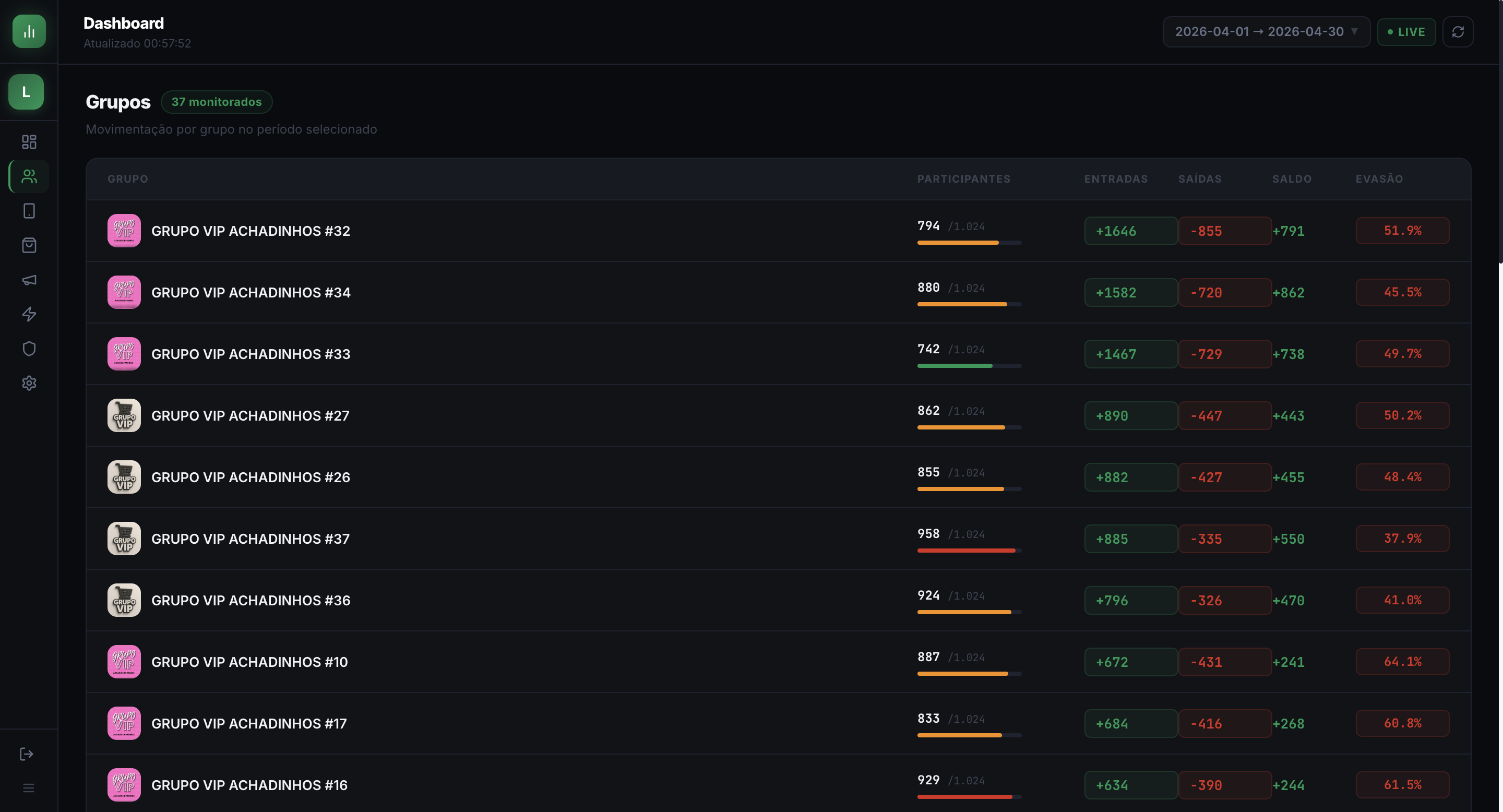Open the date range dropdown 2026-04-01 to 2026-04-30
1503x812 pixels.
pyautogui.click(x=1266, y=31)
